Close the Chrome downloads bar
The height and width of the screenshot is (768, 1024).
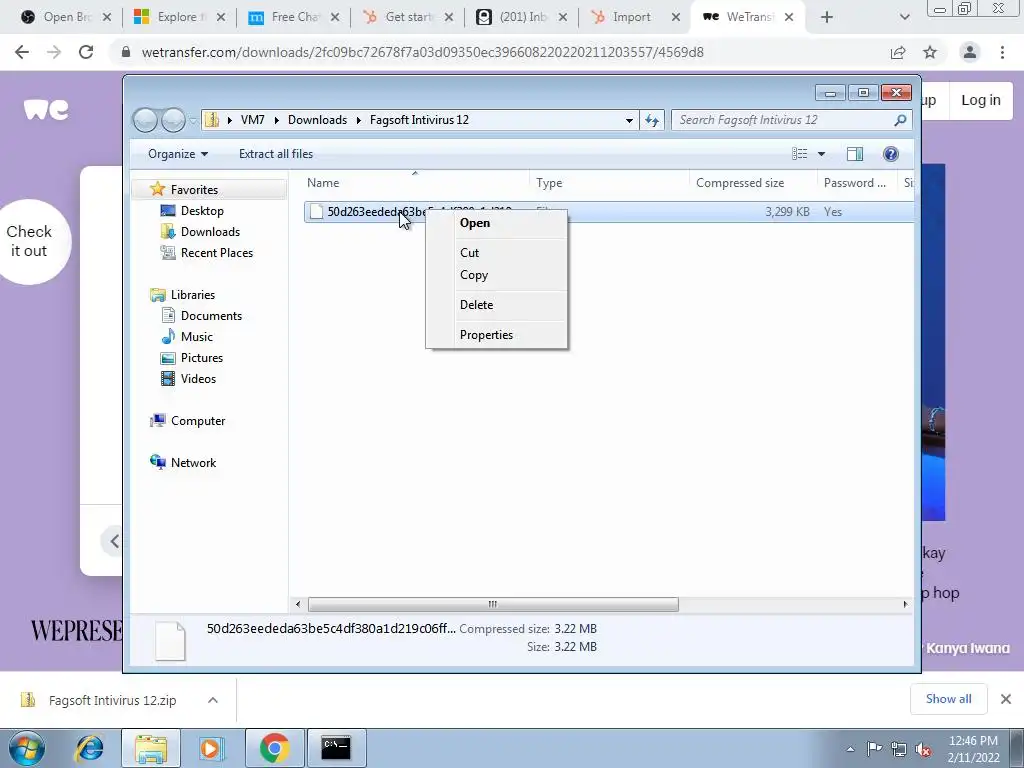click(x=1006, y=699)
